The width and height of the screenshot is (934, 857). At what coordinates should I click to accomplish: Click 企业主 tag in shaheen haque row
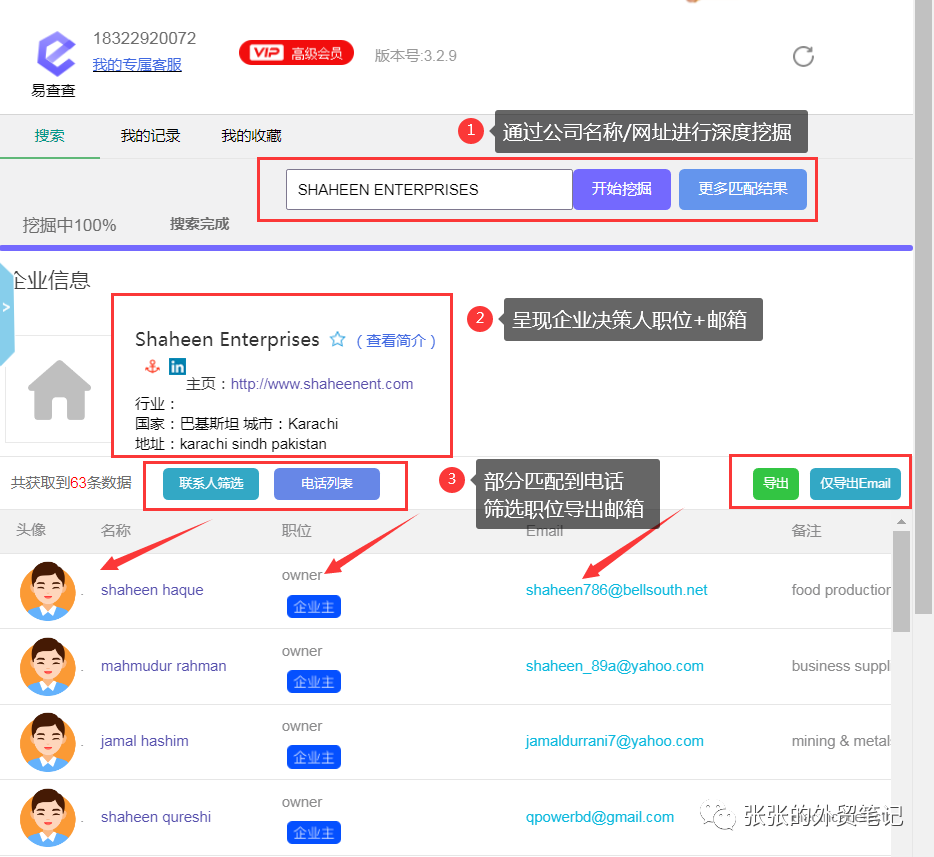click(314, 607)
